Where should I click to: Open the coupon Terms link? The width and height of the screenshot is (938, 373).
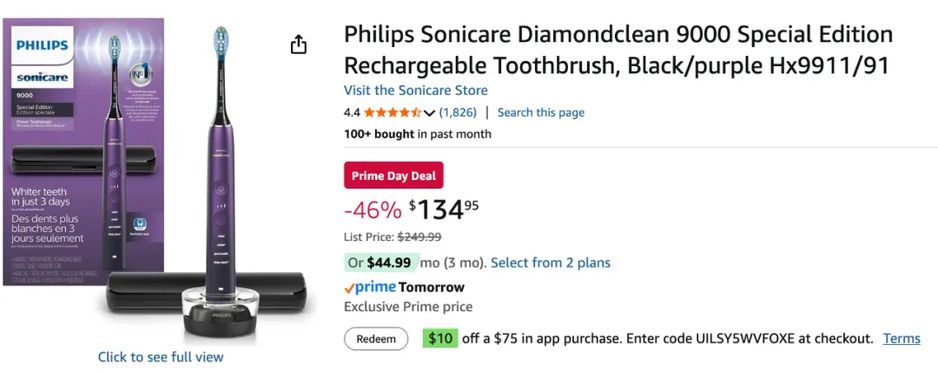pyautogui.click(x=902, y=339)
